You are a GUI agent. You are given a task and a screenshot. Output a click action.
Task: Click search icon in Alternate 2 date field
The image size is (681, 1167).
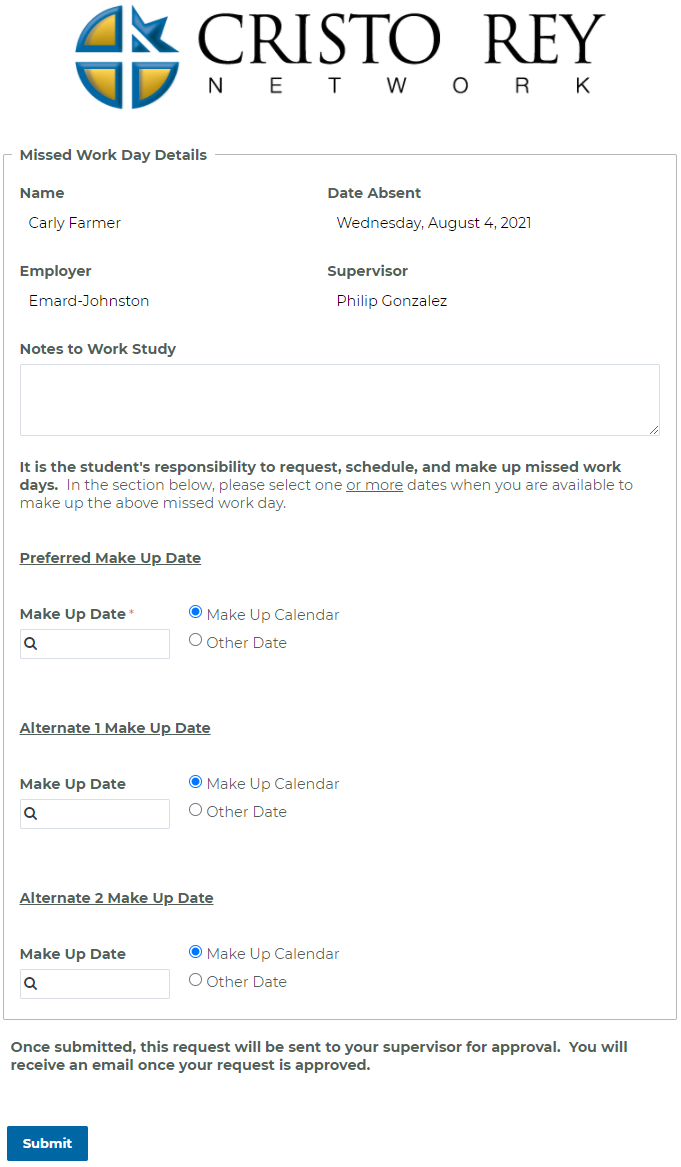[x=31, y=984]
